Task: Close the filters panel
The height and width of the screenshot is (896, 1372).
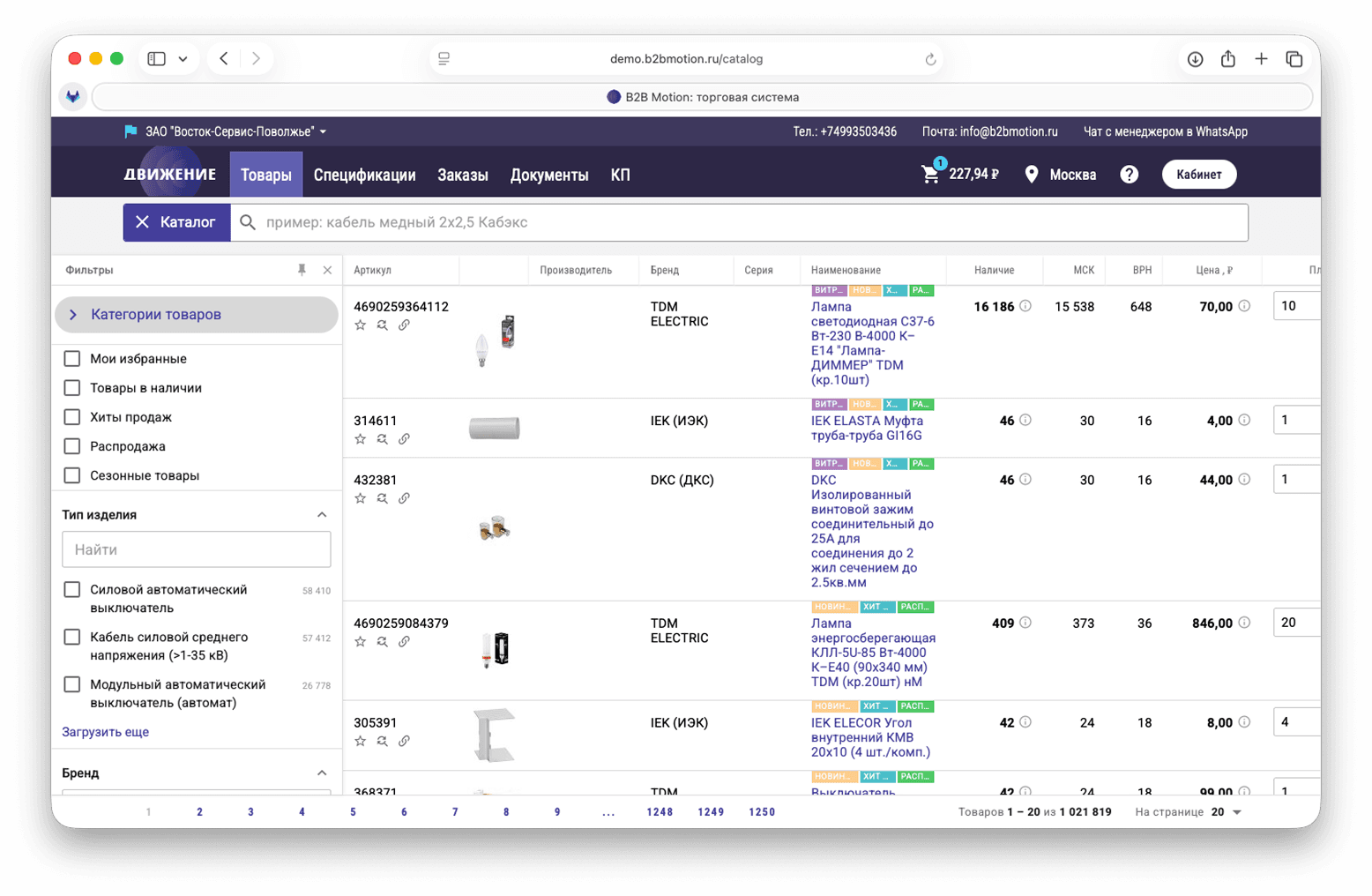Action: (x=327, y=270)
